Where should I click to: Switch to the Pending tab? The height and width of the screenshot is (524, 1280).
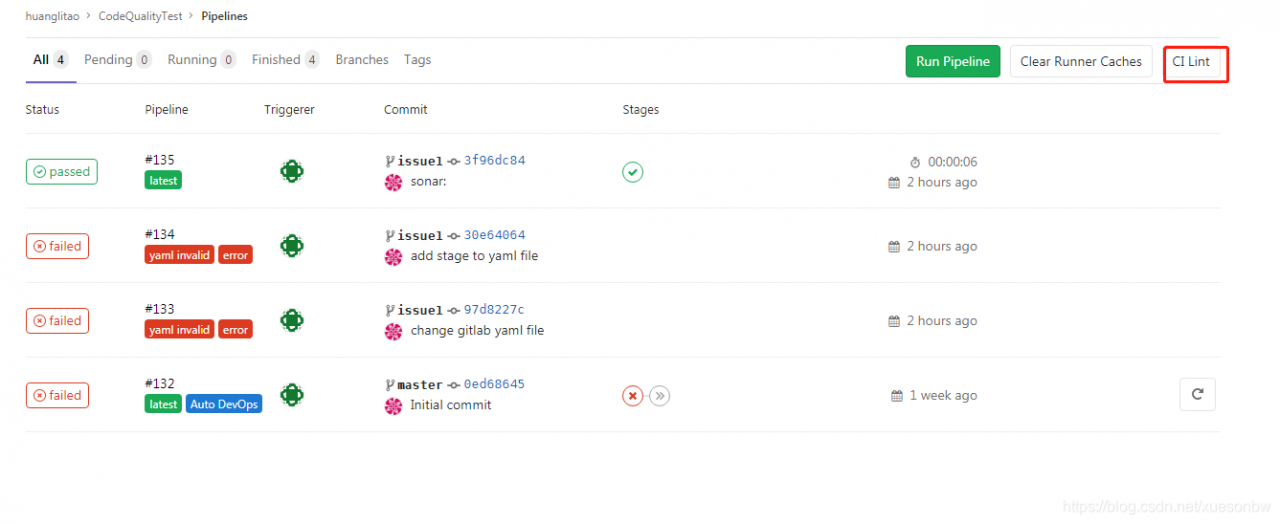point(117,60)
